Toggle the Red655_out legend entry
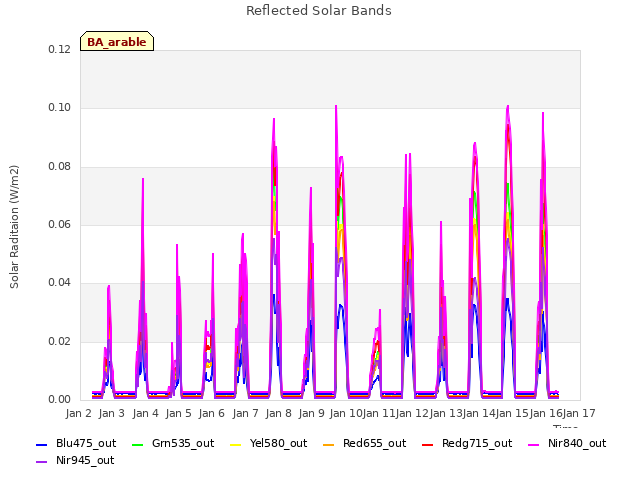Viewport: 640px width, 480px height. tap(364, 444)
